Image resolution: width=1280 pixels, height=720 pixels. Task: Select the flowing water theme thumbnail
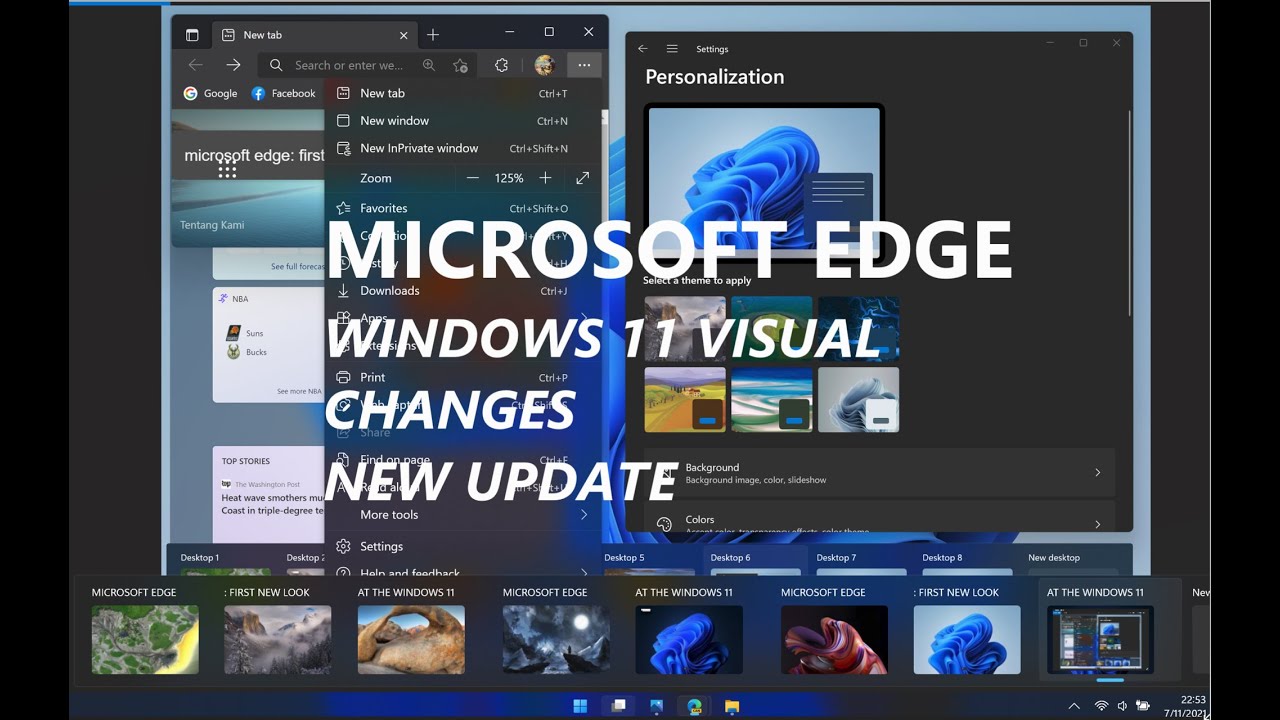772,400
